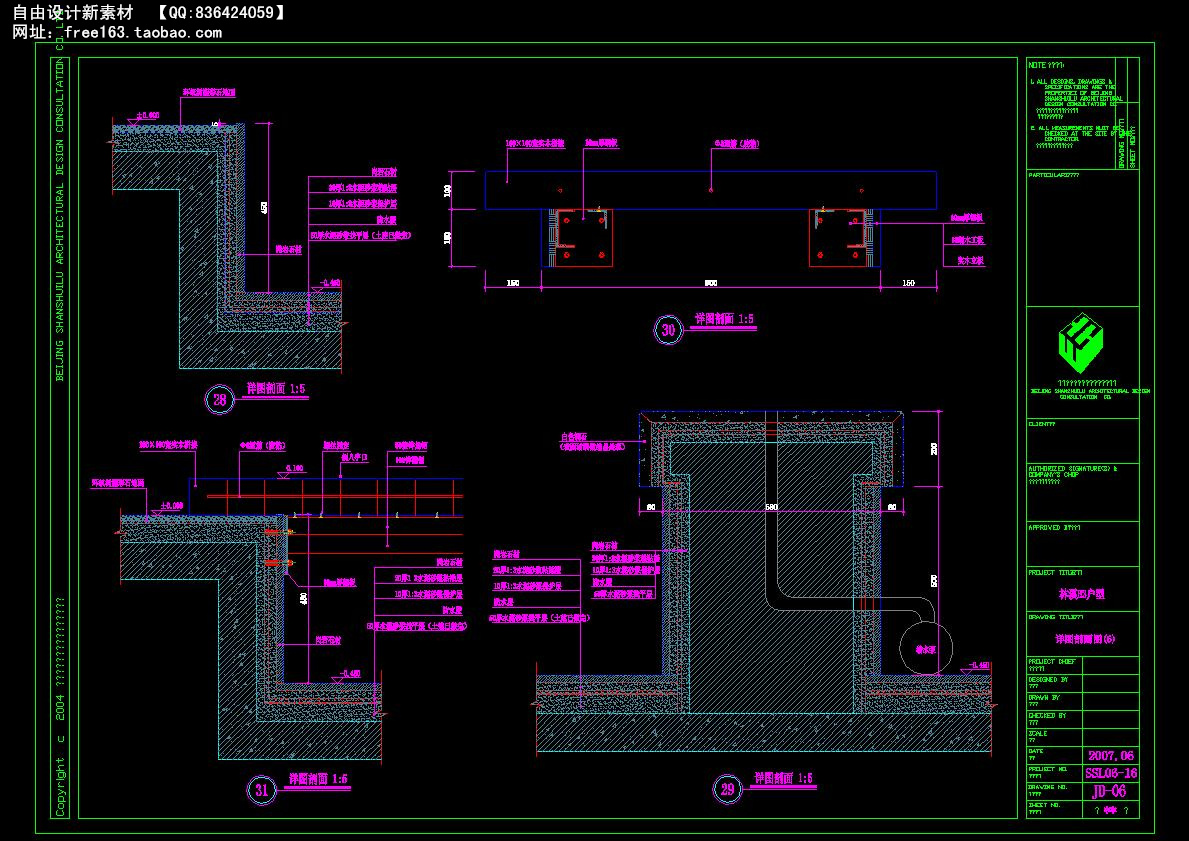Click the "DRAWN BY" label

[1045, 698]
